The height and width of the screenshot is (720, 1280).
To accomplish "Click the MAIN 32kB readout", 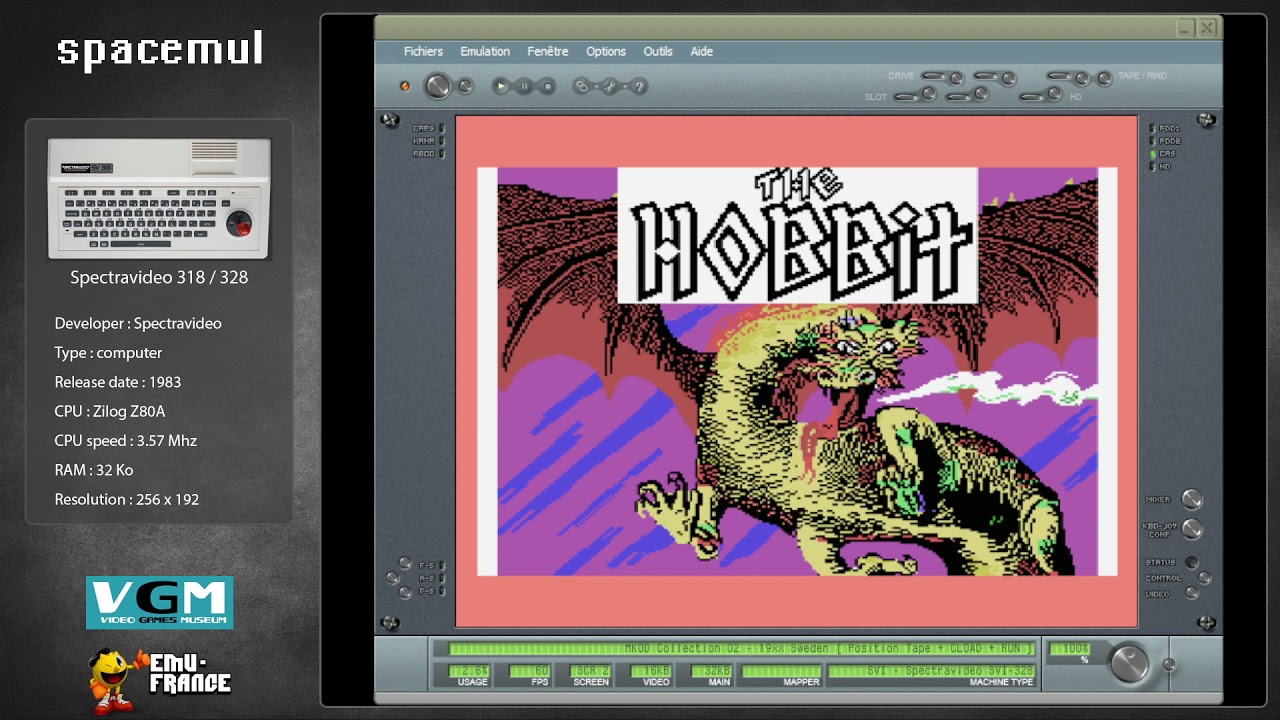I will [x=712, y=671].
